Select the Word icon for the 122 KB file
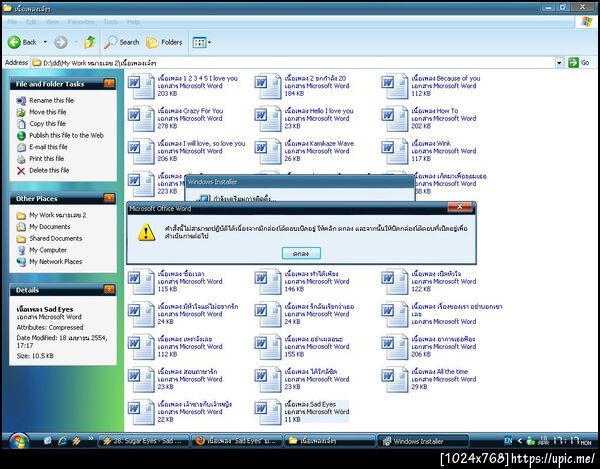Viewport: 600px width, 469px height. click(395, 282)
